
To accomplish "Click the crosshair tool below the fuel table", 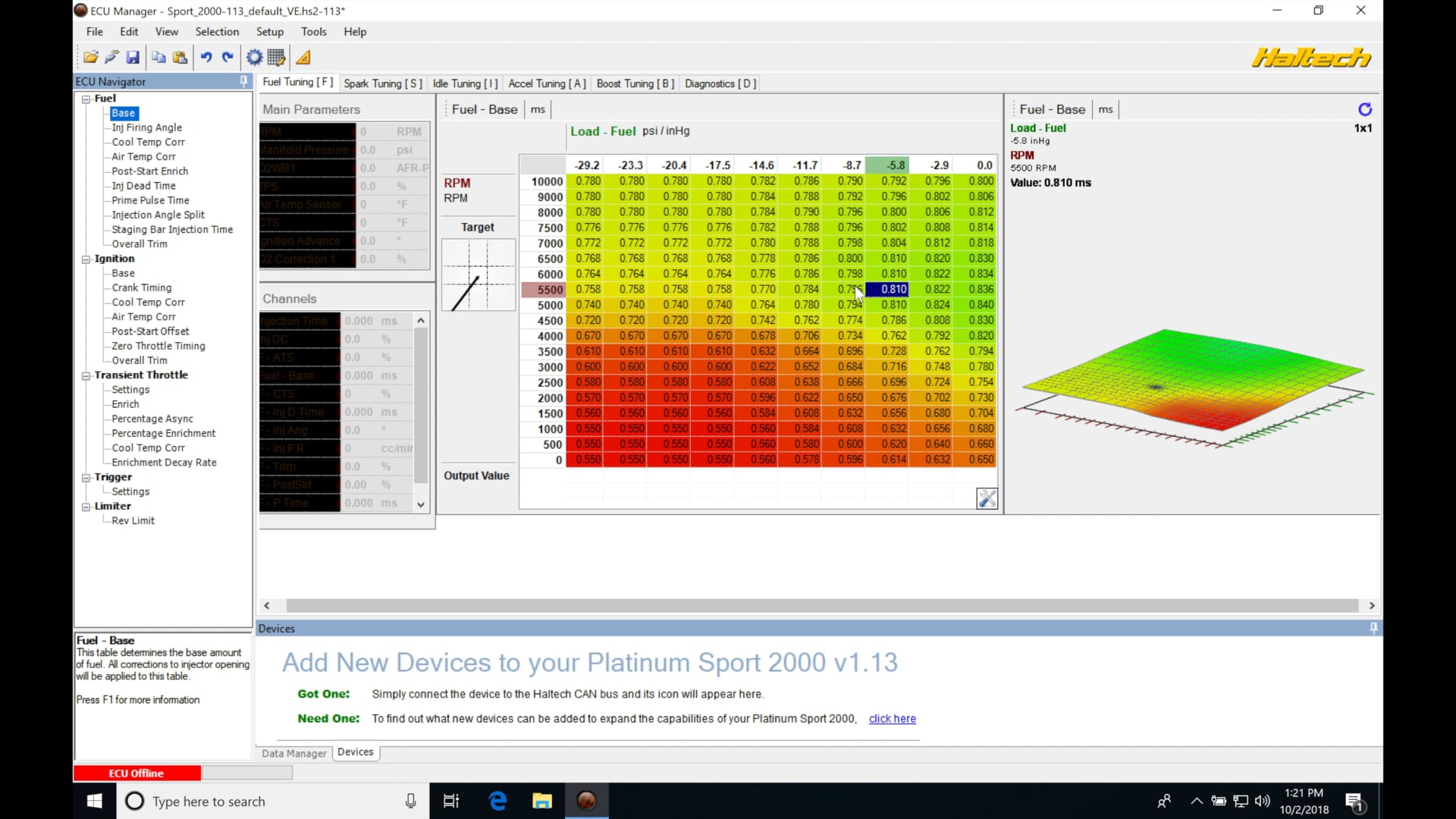I will pyautogui.click(x=987, y=498).
